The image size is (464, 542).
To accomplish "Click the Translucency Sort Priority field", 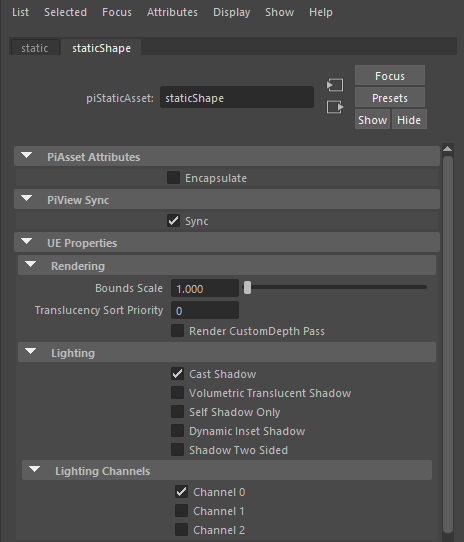I will point(205,310).
